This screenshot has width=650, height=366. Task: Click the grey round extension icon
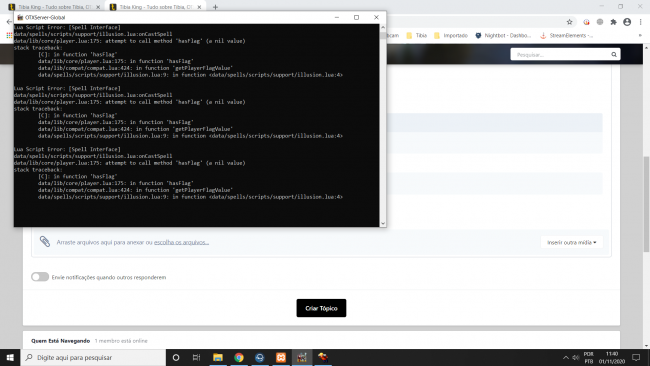(600, 22)
